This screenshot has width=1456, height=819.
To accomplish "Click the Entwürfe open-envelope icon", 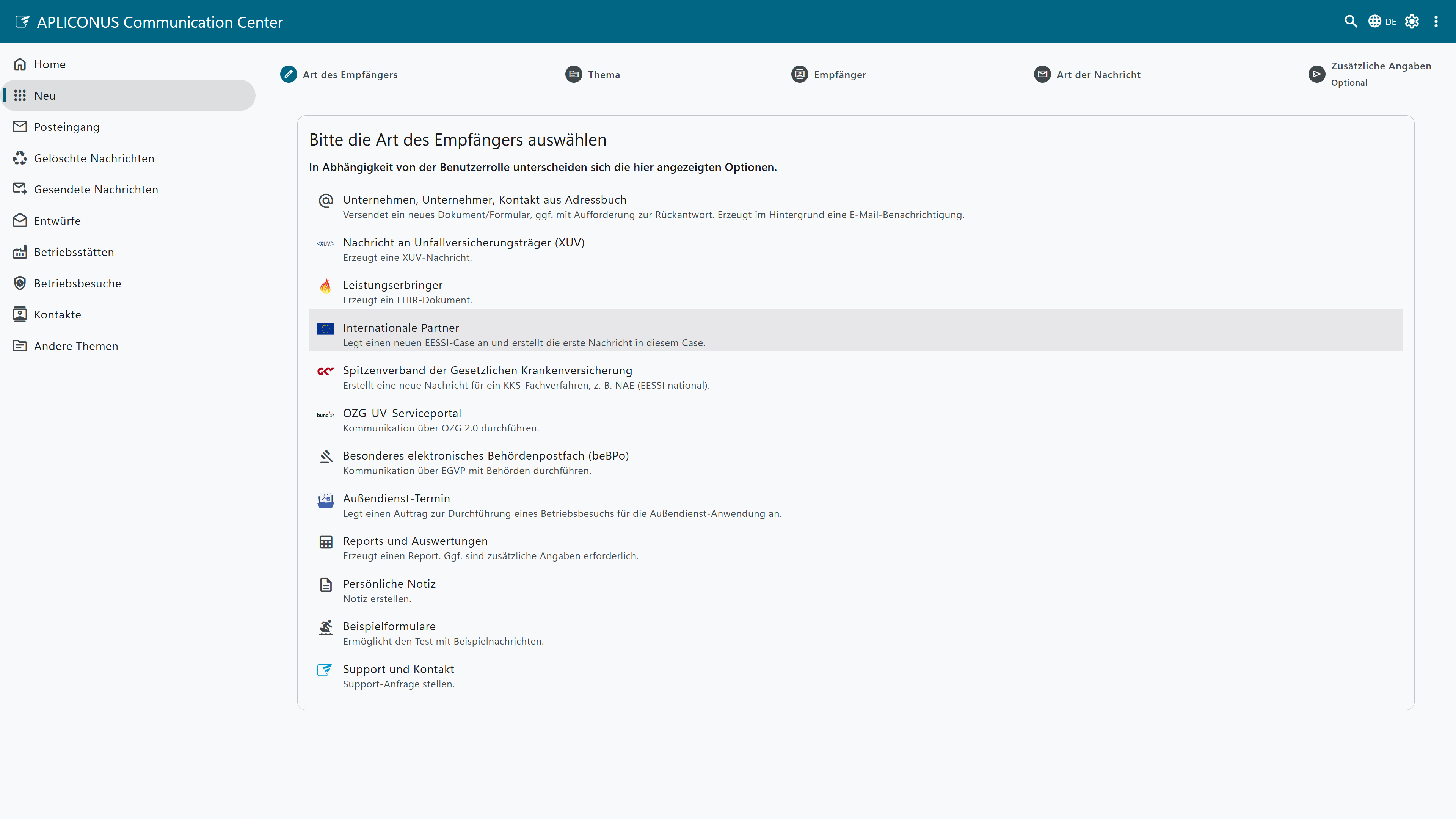I will point(20,220).
